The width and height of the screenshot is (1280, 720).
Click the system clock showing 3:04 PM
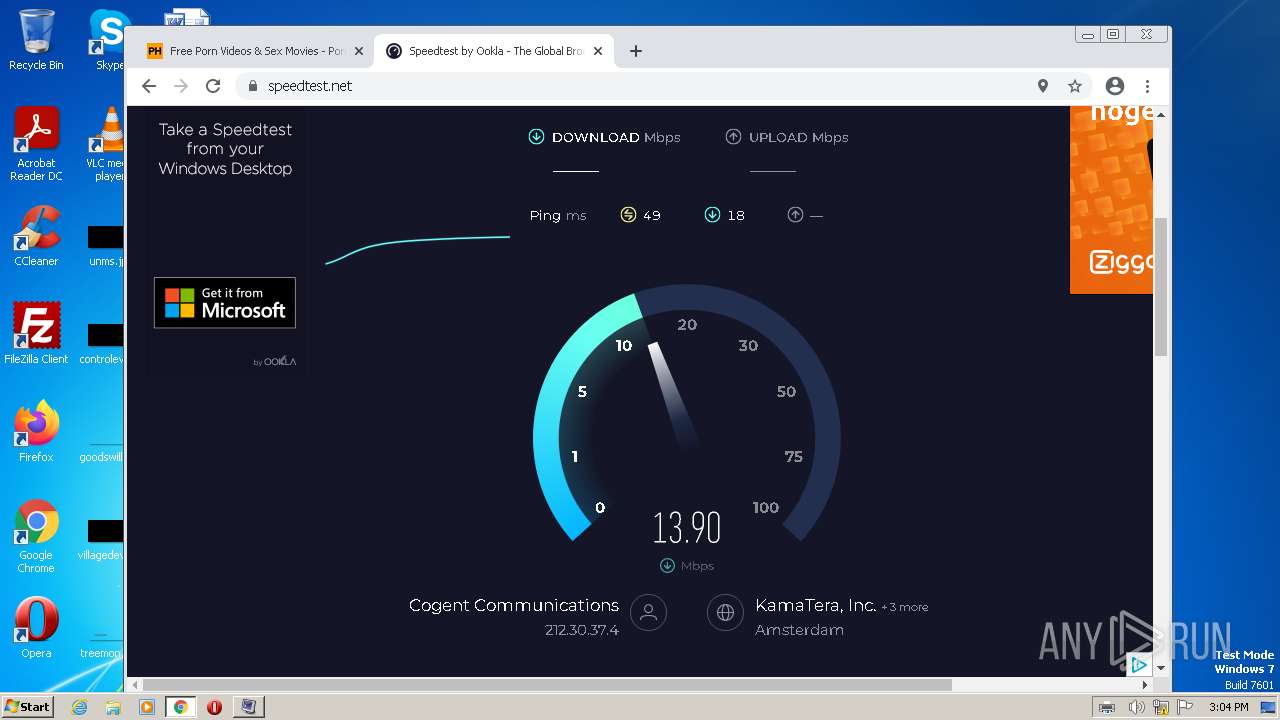pos(1228,707)
